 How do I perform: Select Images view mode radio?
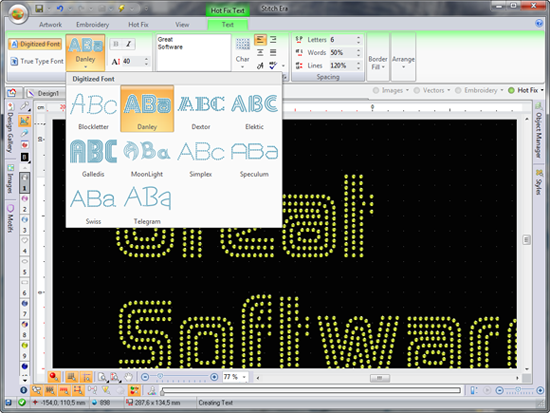tap(376, 91)
